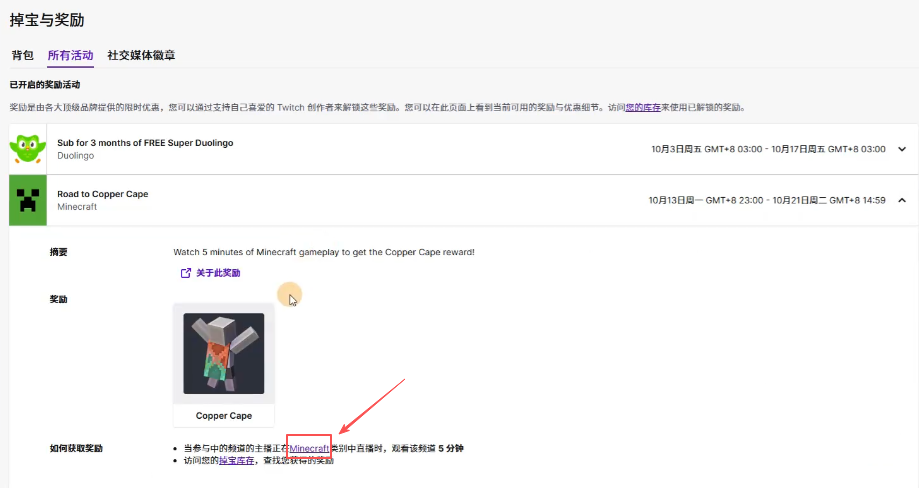Click the Minecraft campaign date range

[767, 200]
